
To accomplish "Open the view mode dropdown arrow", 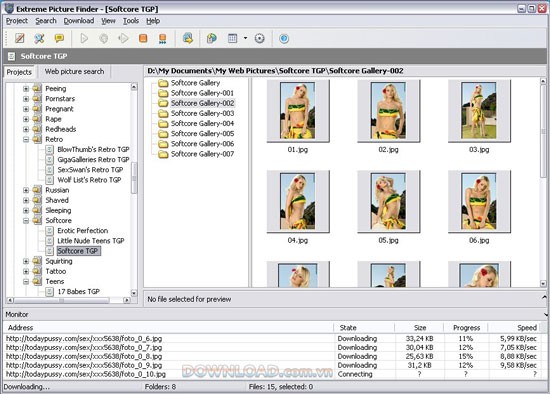I will pyautogui.click(x=246, y=38).
